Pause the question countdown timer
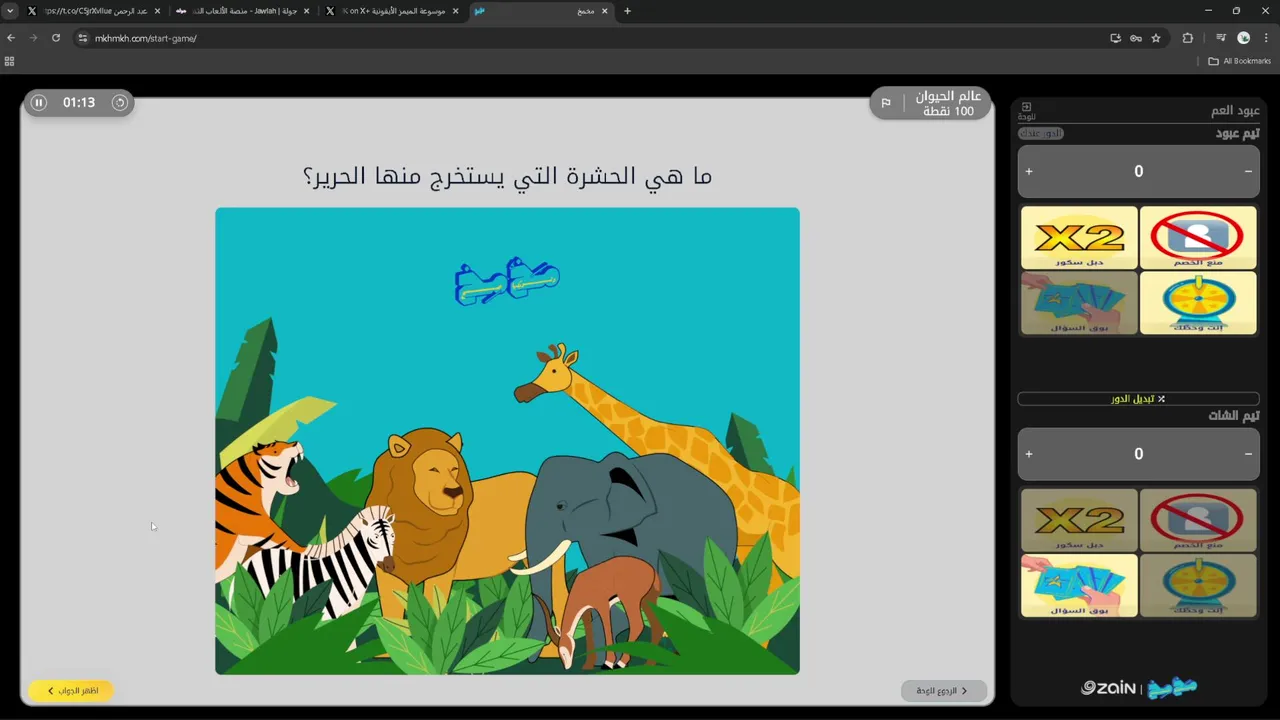The width and height of the screenshot is (1280, 720). pos(39,102)
